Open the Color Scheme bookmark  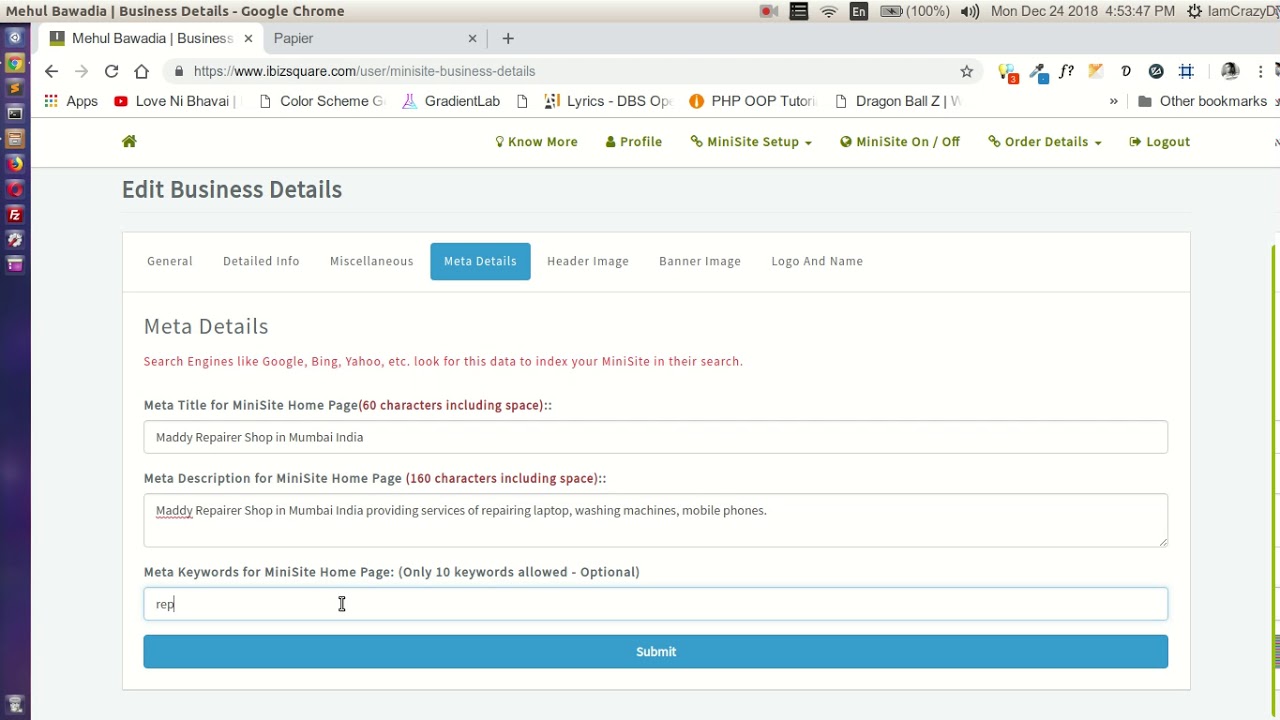pos(321,101)
